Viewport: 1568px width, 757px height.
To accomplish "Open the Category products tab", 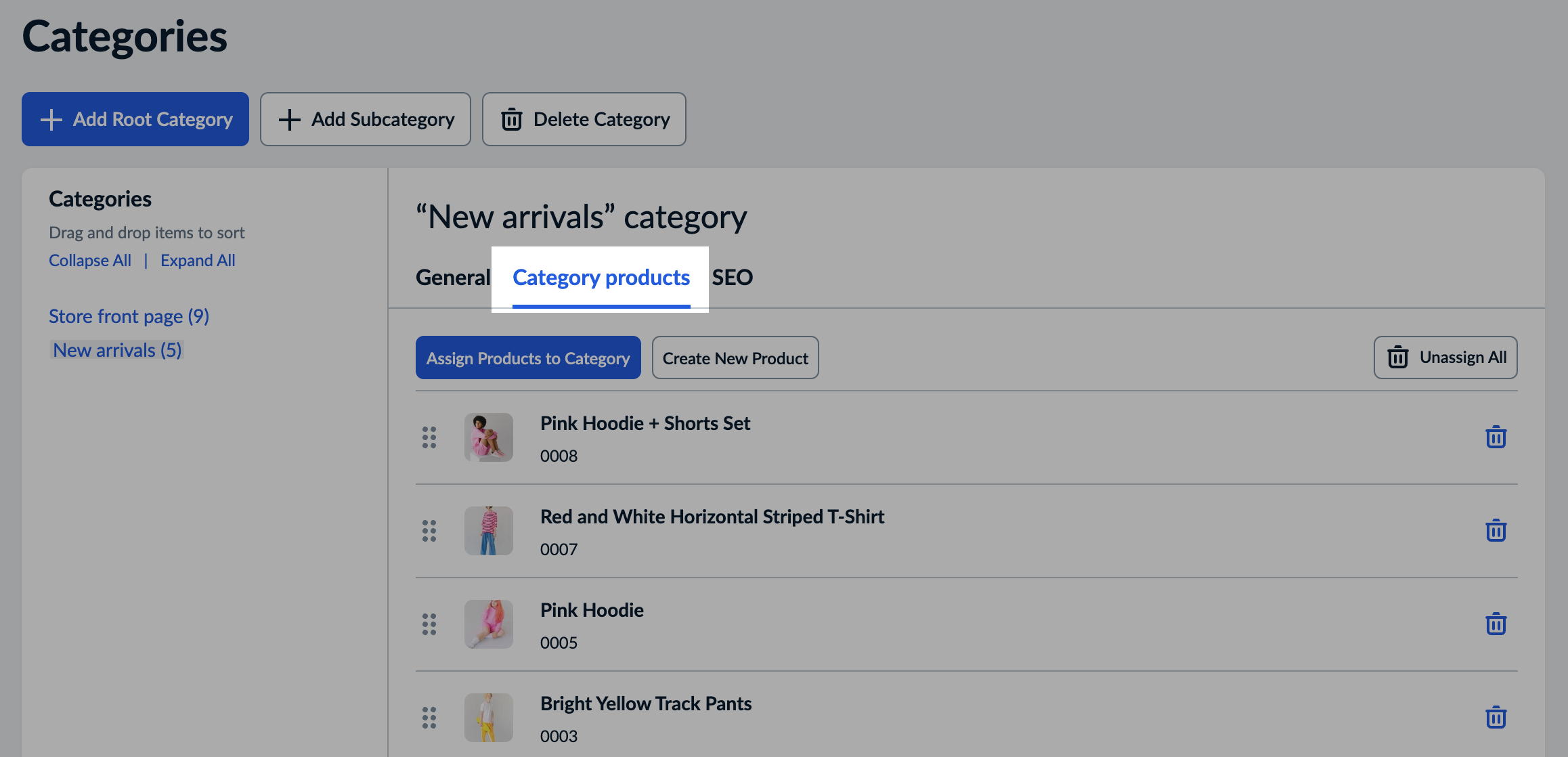I will tap(601, 278).
